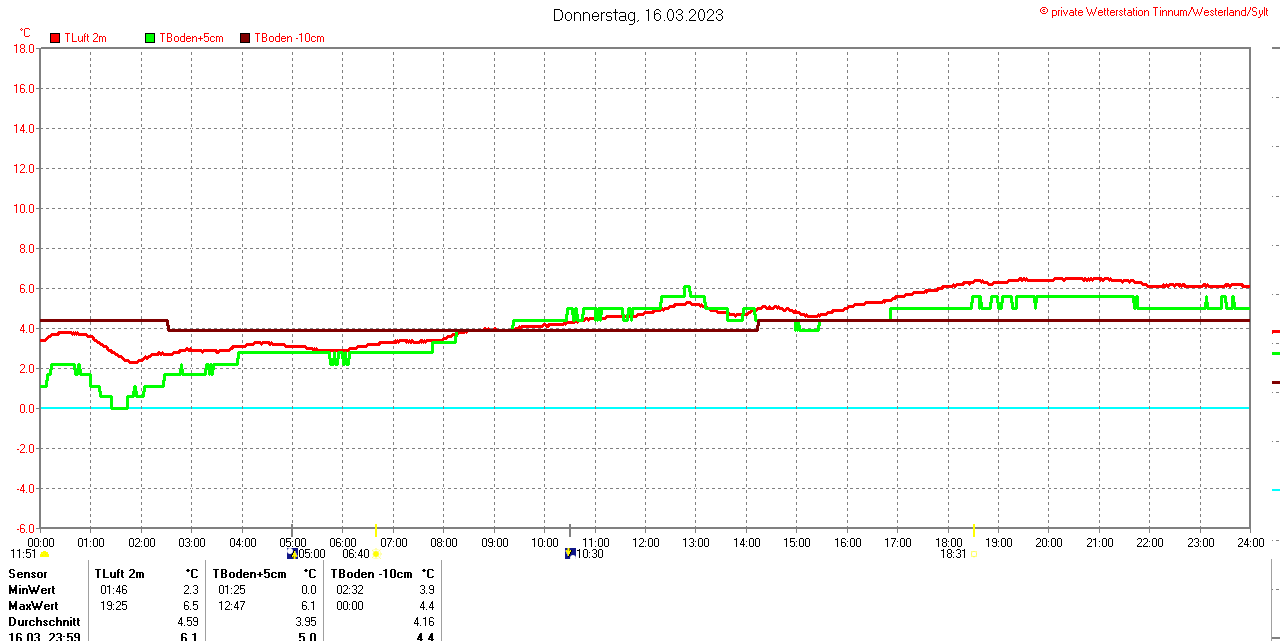Viewport: 1280px width, 641px height.
Task: Click the yellow sunrise marker on the time axis
Action: [x=376, y=530]
